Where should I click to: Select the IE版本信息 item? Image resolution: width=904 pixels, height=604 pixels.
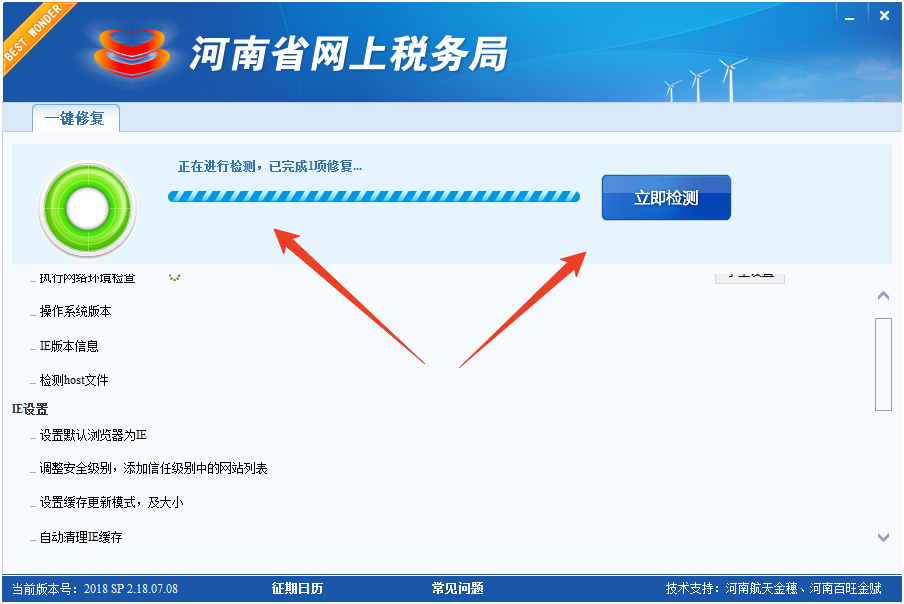[x=69, y=346]
